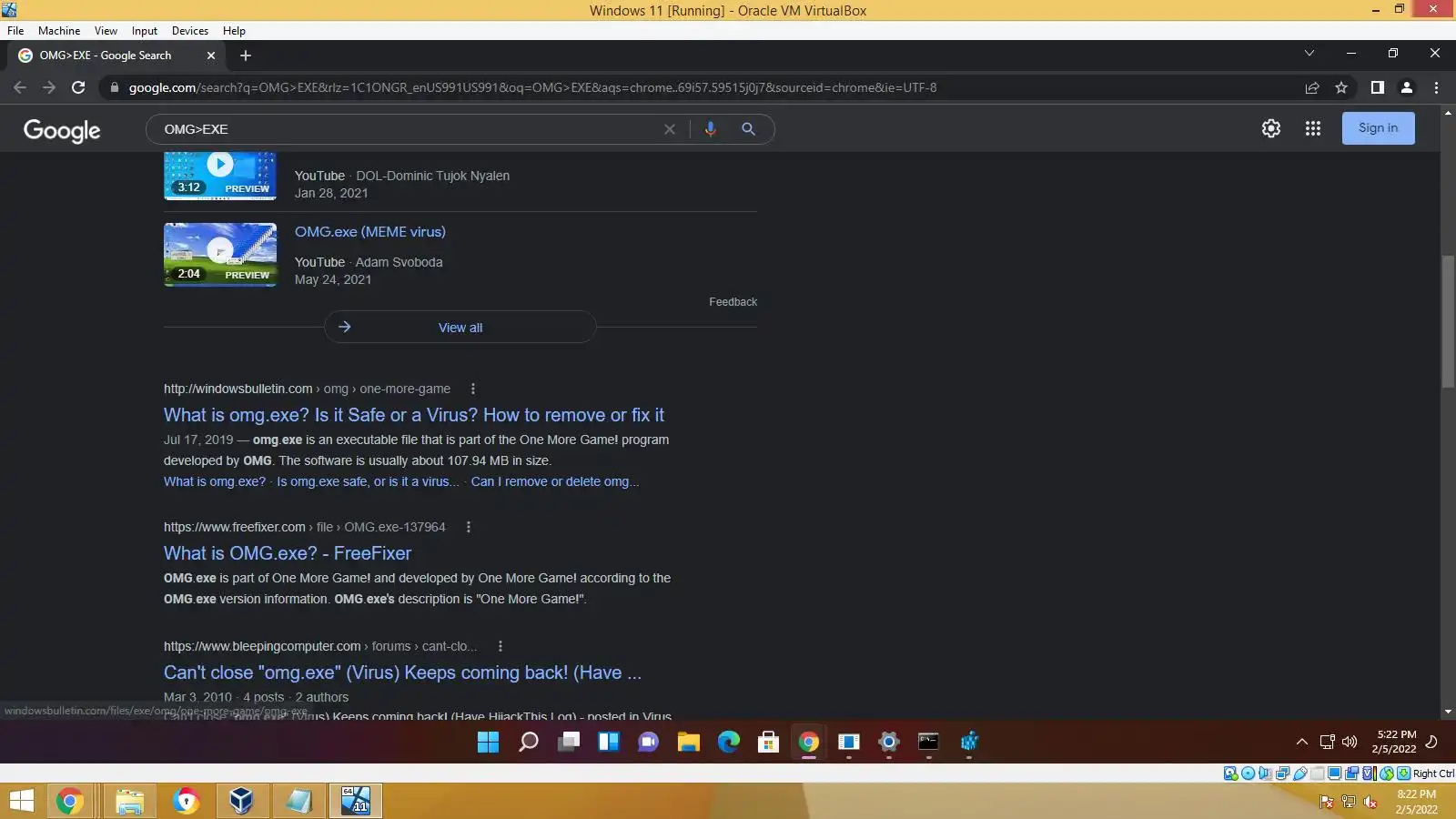1456x819 pixels.
Task: Open Windows 11 taskbar Search icon
Action: [x=528, y=743]
